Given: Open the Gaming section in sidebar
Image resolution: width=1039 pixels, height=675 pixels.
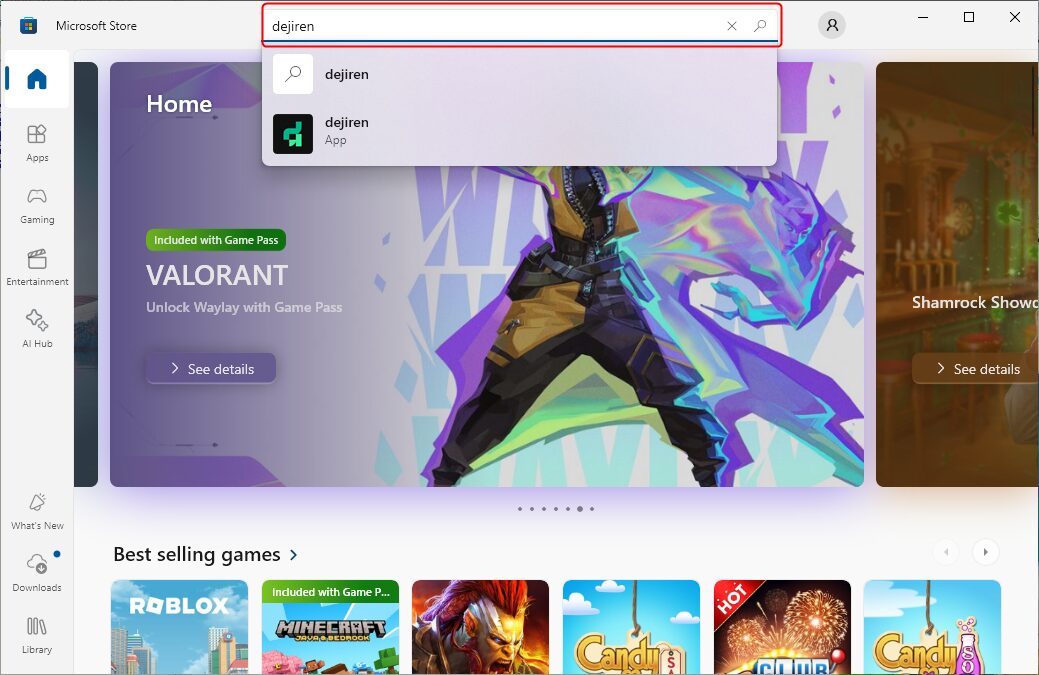Looking at the screenshot, I should coord(37,205).
